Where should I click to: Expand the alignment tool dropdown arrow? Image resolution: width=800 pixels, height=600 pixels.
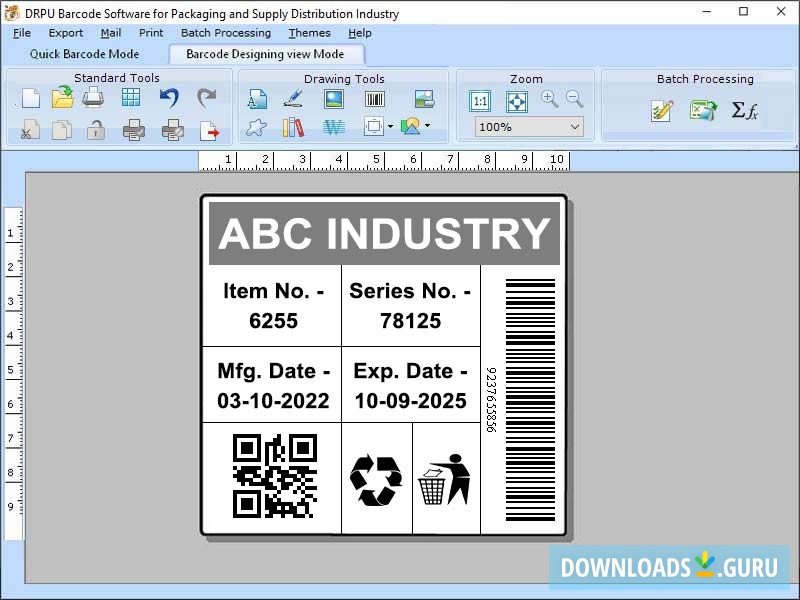(391, 128)
